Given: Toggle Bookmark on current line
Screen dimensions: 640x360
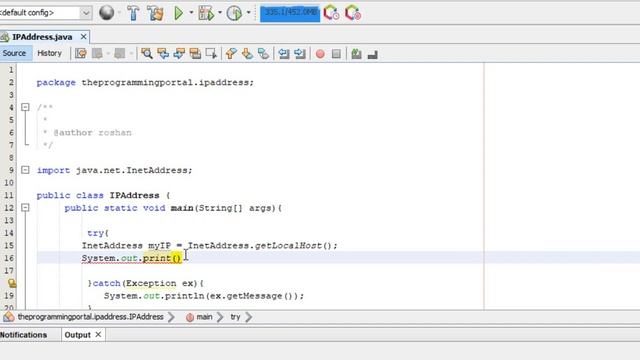Looking at the screenshot, I should (263, 53).
